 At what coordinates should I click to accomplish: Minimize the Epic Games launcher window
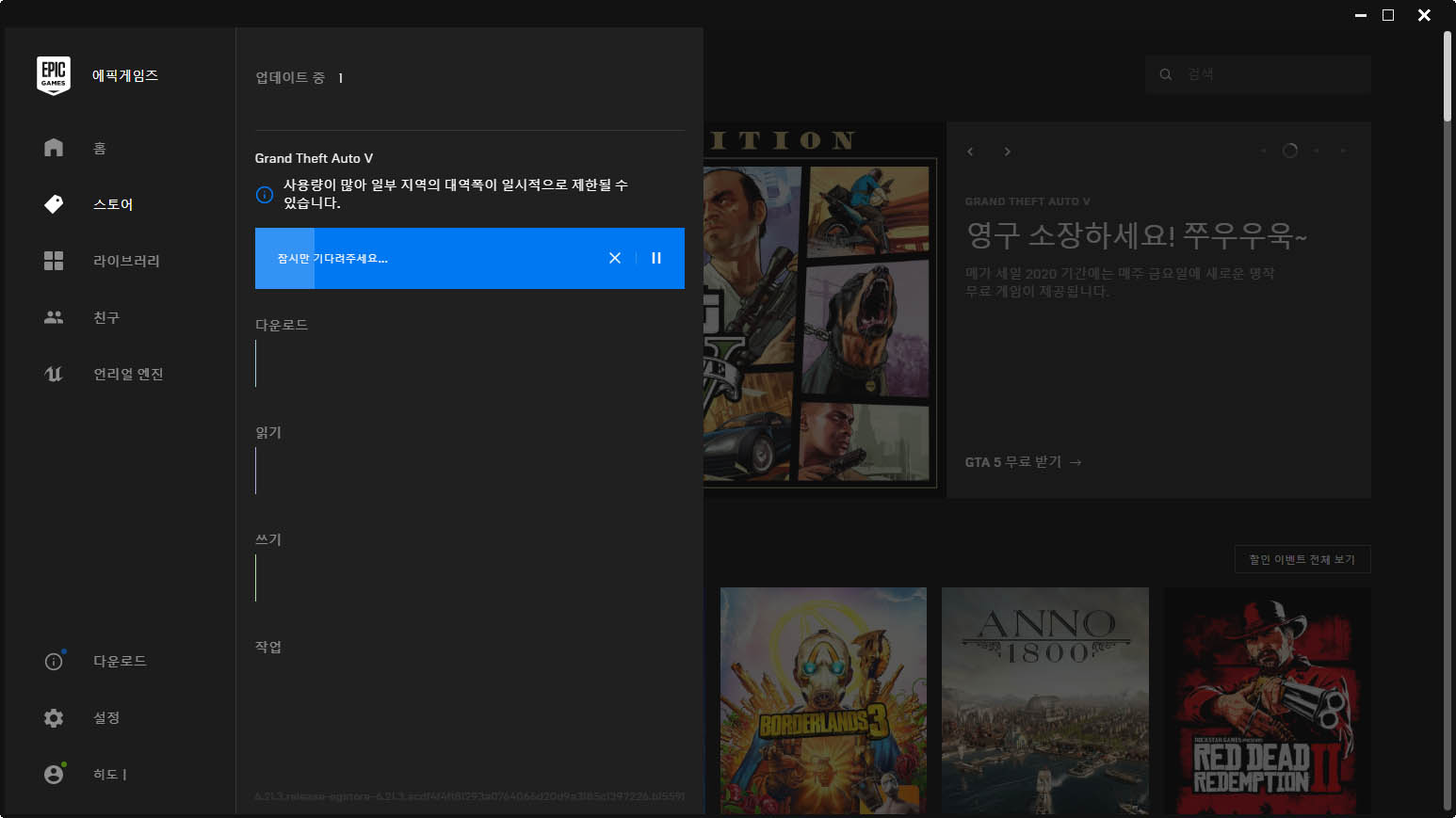pos(1361,15)
